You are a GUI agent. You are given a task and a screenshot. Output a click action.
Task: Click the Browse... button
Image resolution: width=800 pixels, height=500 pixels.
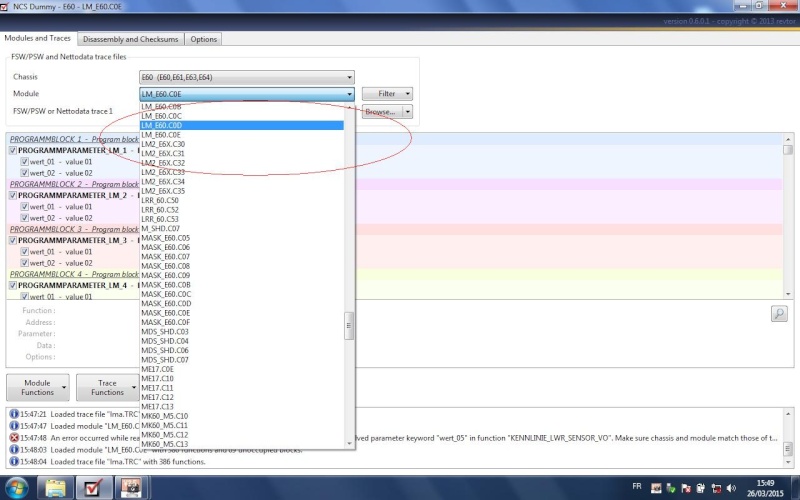(383, 111)
